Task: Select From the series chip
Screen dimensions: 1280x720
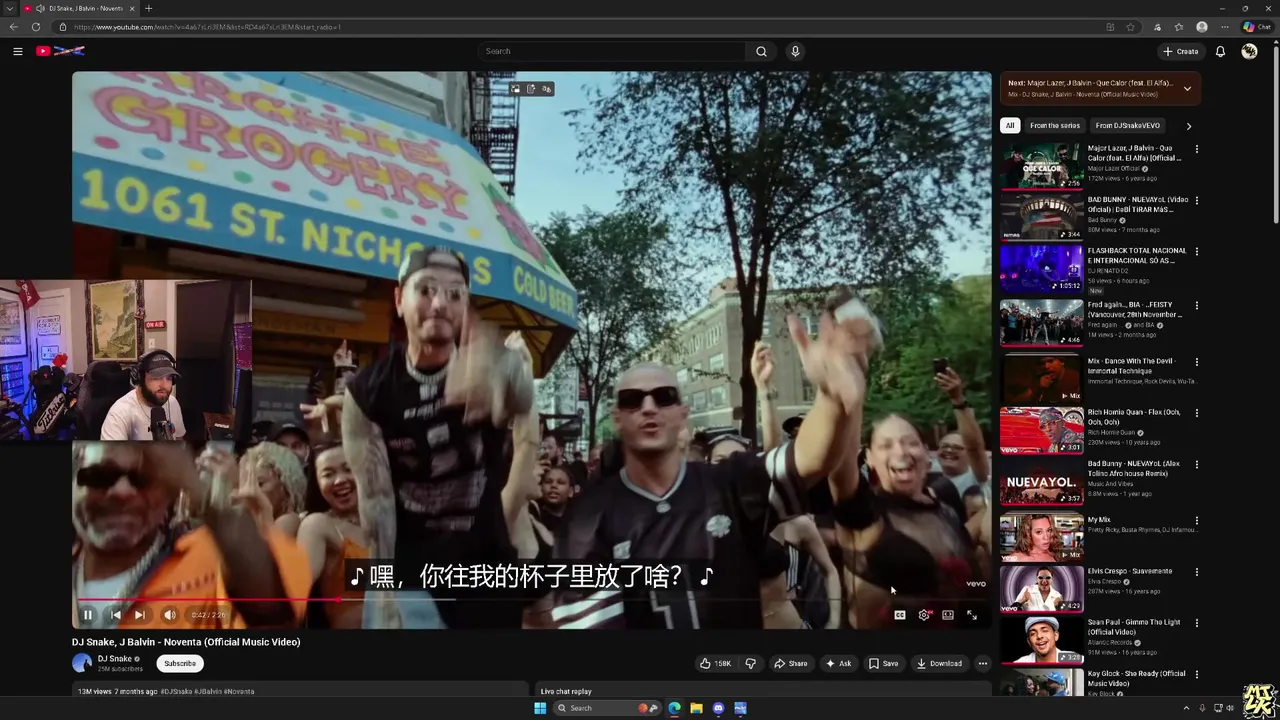Action: (x=1055, y=126)
